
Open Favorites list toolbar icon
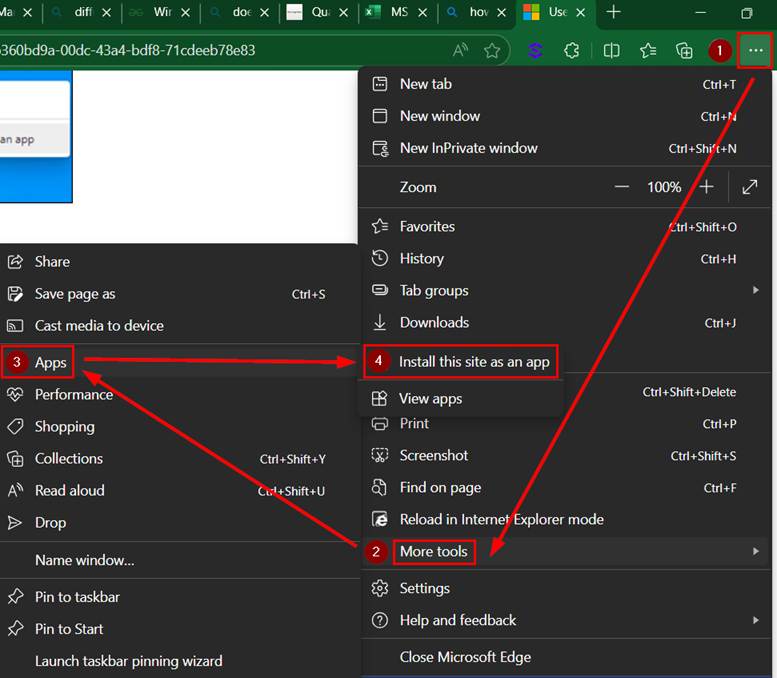[x=648, y=50]
